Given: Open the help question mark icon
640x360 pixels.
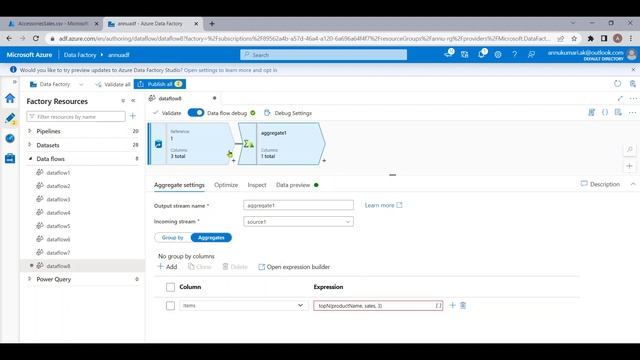Looking at the screenshot, I should tap(515, 54).
